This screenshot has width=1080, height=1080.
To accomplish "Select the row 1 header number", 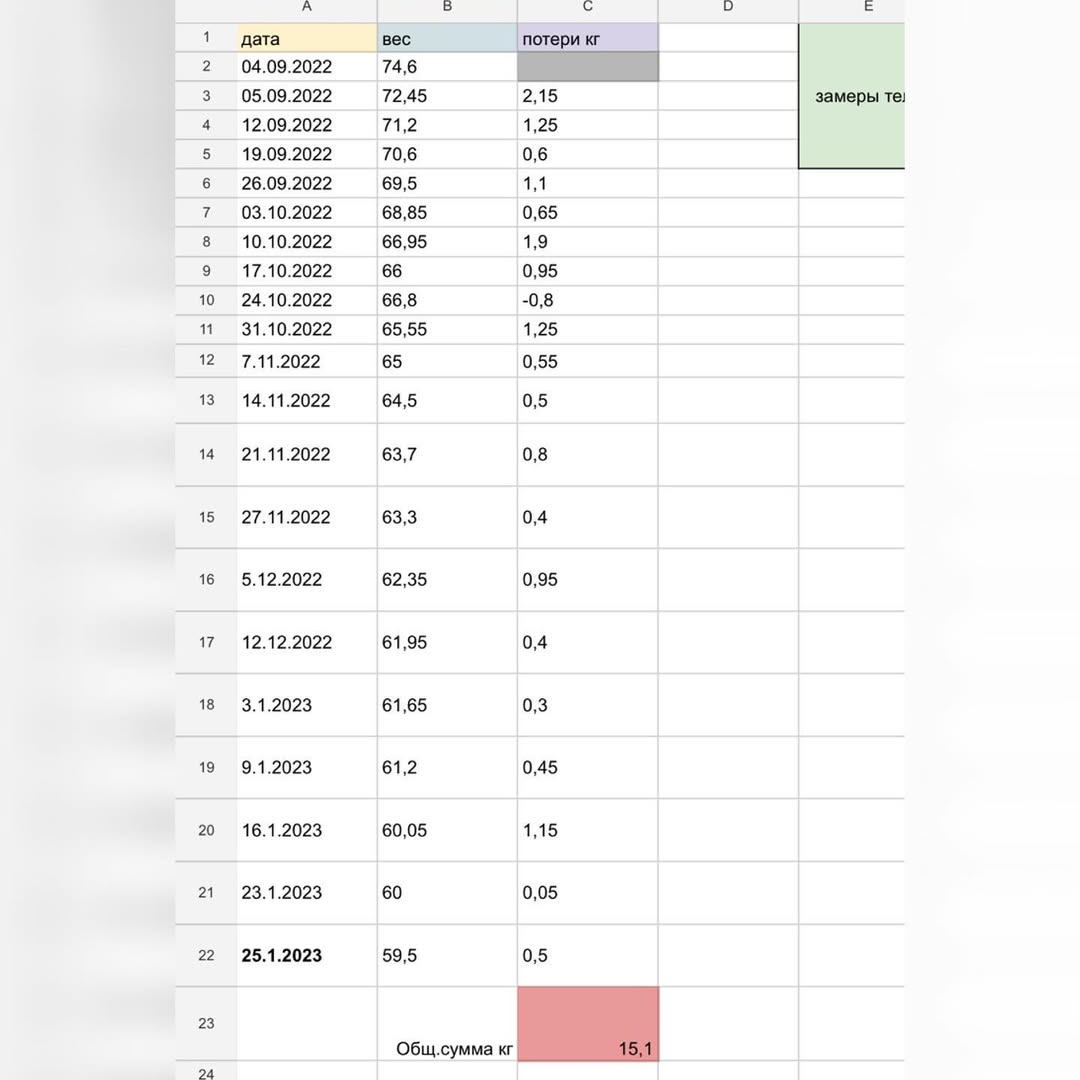I will 206,38.
